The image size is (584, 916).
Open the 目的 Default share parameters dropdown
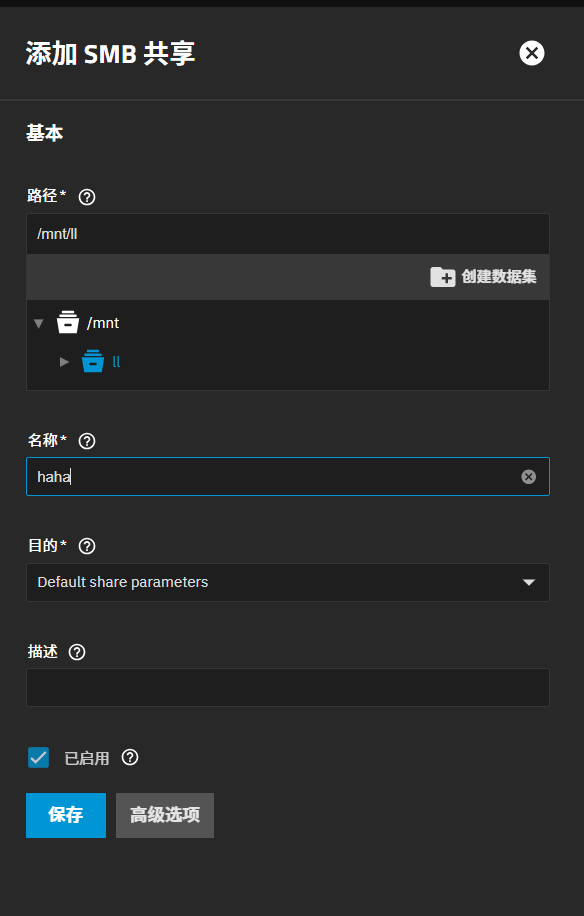tap(288, 582)
